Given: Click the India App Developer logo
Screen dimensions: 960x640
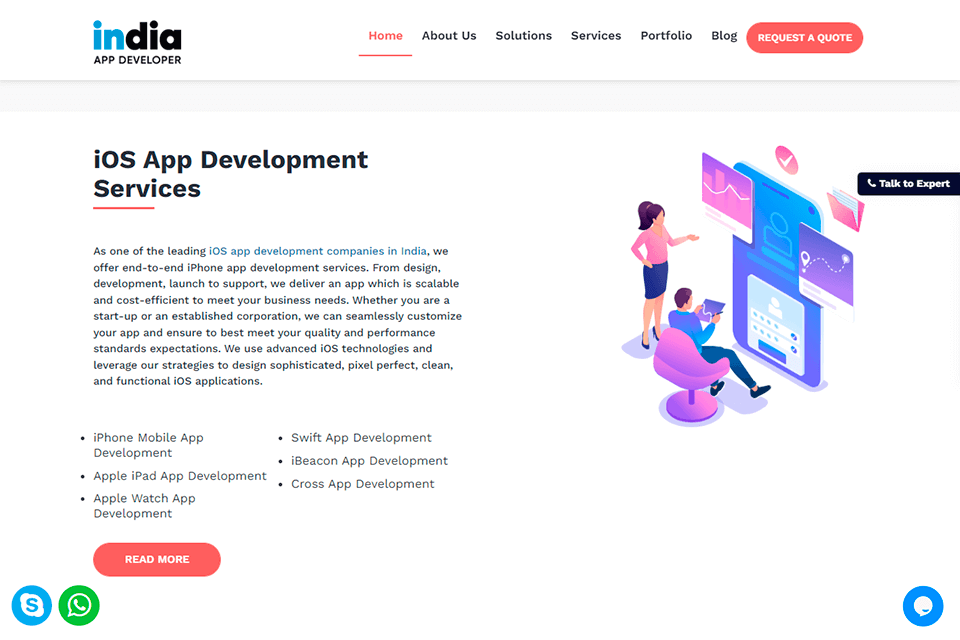Looking at the screenshot, I should (137, 42).
